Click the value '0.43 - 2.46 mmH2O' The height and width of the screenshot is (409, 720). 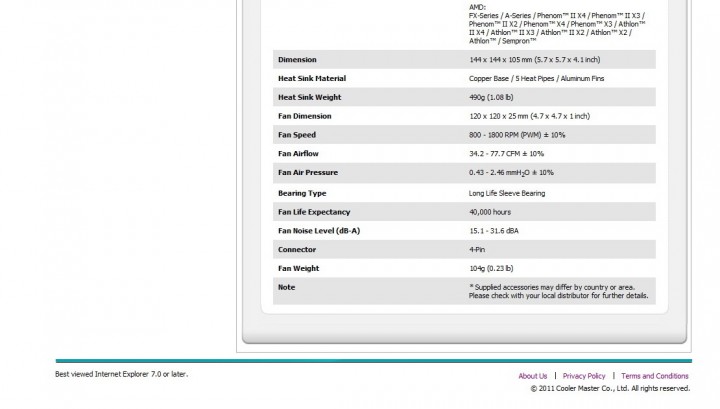pyautogui.click(x=499, y=173)
